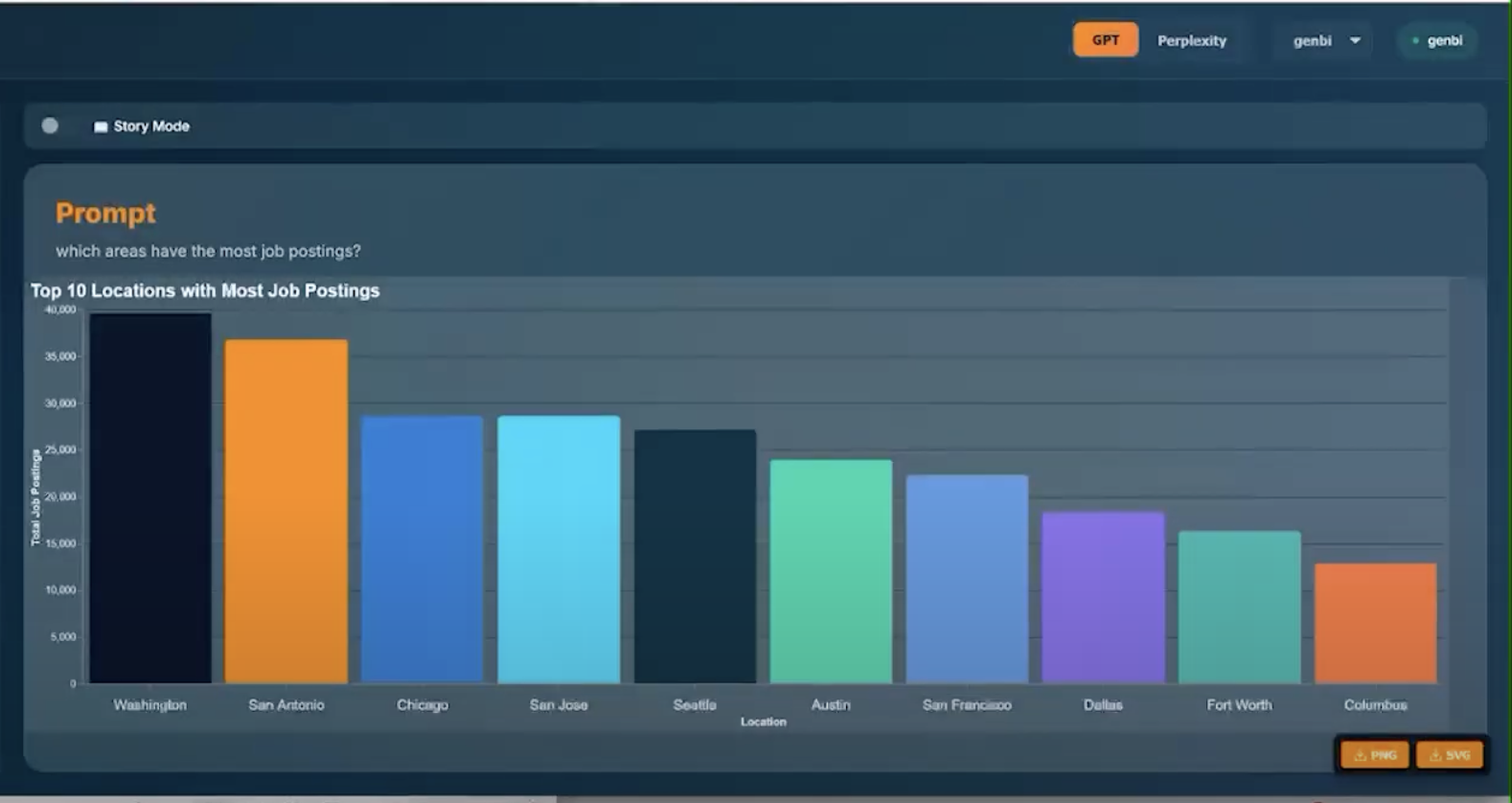Switch to the Perplexity model

coord(1191,40)
